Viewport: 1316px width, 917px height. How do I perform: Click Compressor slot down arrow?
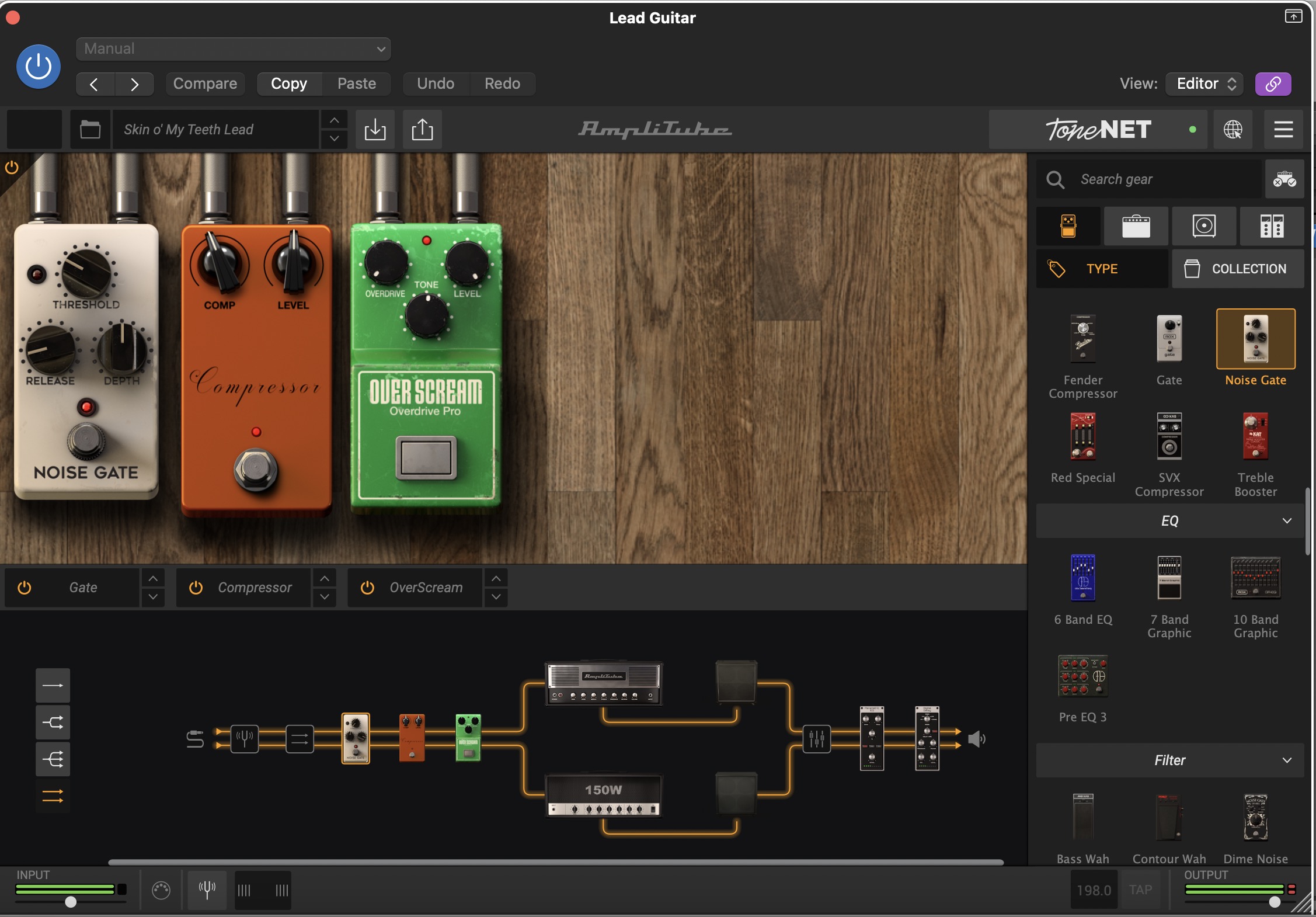pos(324,597)
